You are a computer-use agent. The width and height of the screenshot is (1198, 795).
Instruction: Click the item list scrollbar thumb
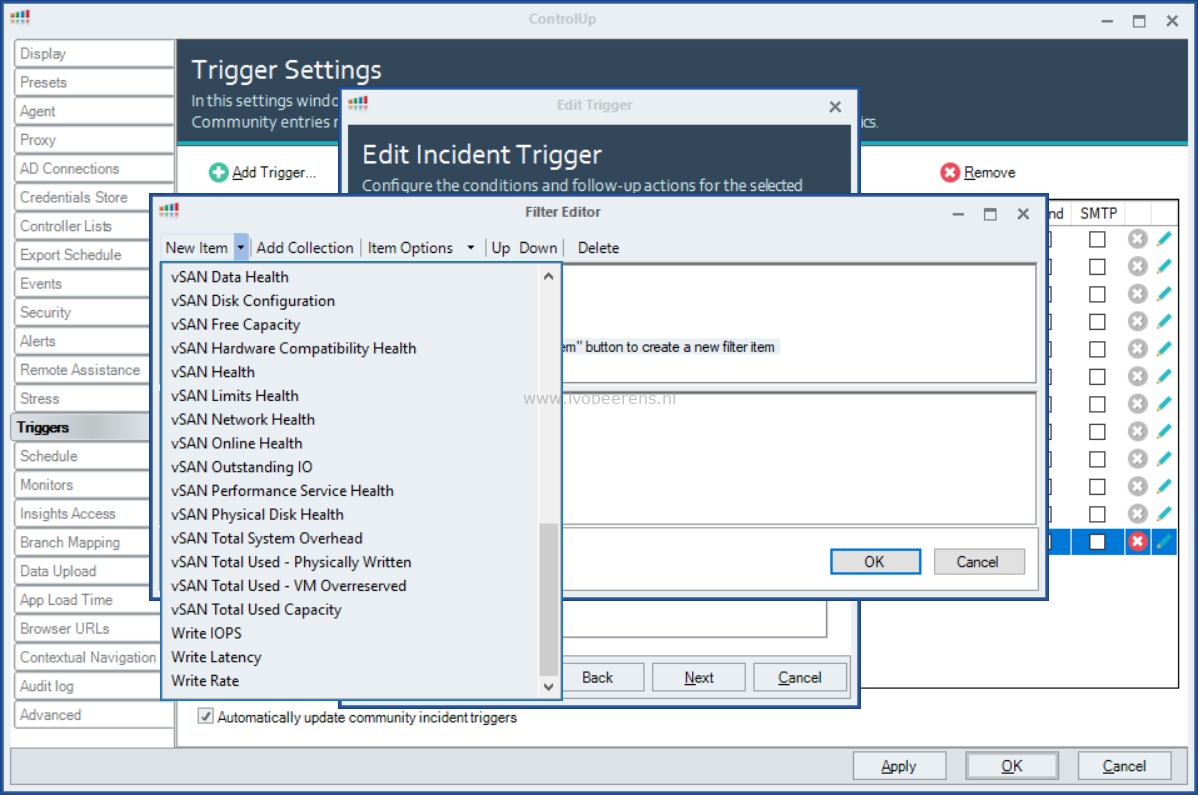(x=548, y=599)
